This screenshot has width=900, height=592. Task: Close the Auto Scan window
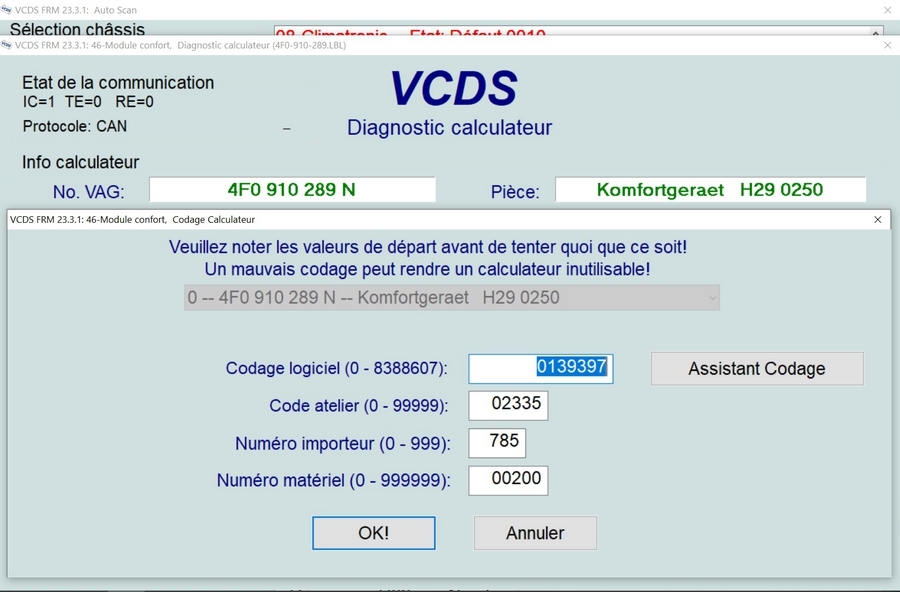tap(887, 10)
